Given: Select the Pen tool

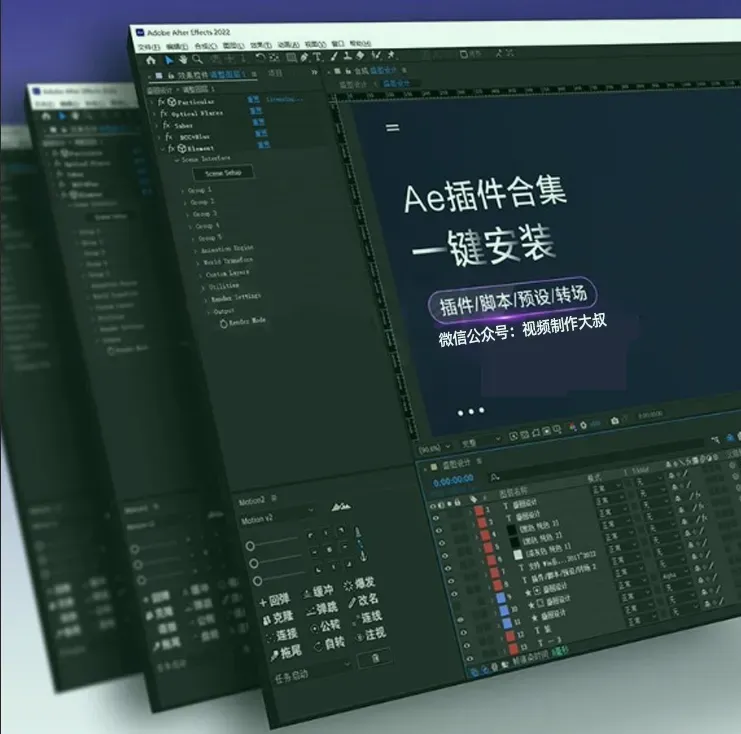Looking at the screenshot, I should coord(305,57).
